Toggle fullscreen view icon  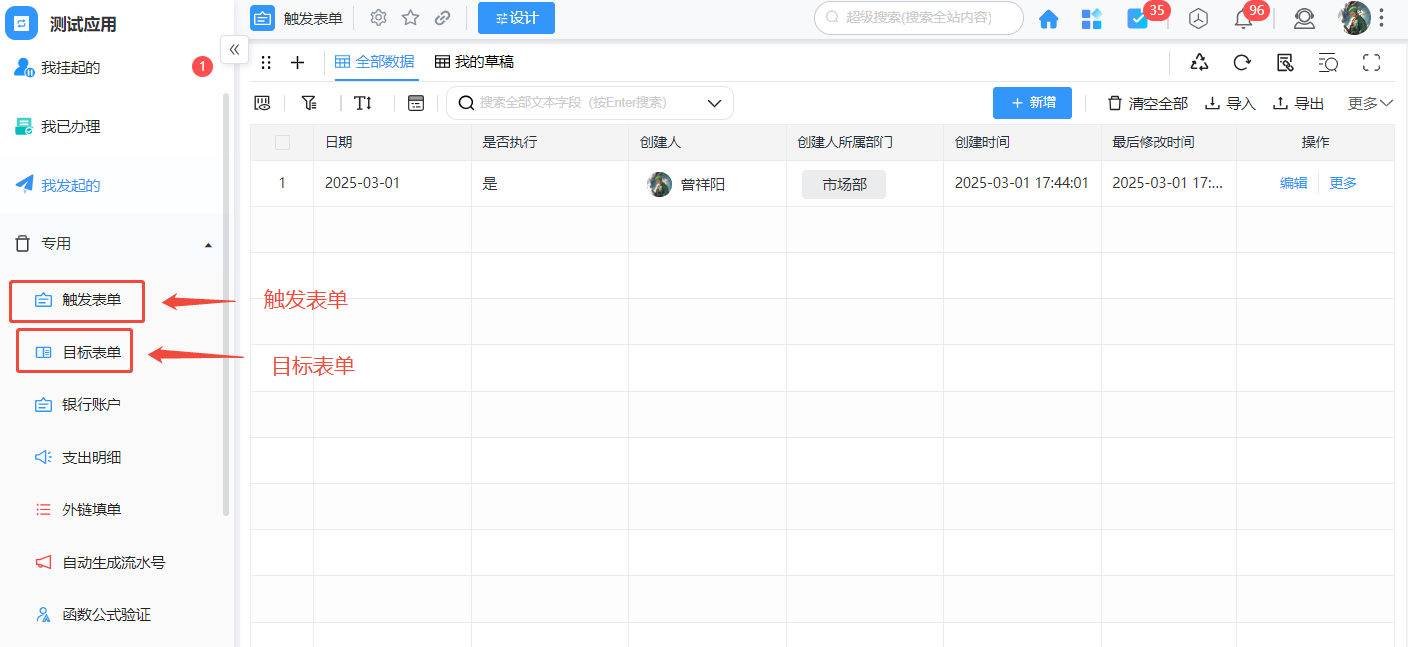(1371, 63)
